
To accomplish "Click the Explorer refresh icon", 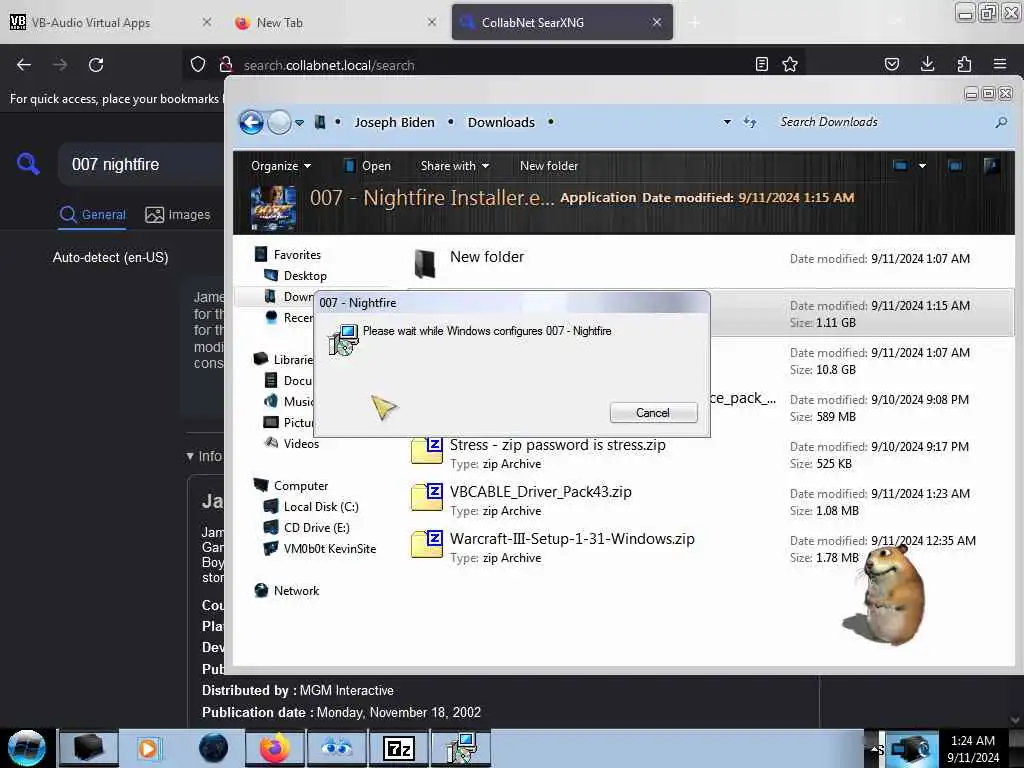I will click(750, 122).
